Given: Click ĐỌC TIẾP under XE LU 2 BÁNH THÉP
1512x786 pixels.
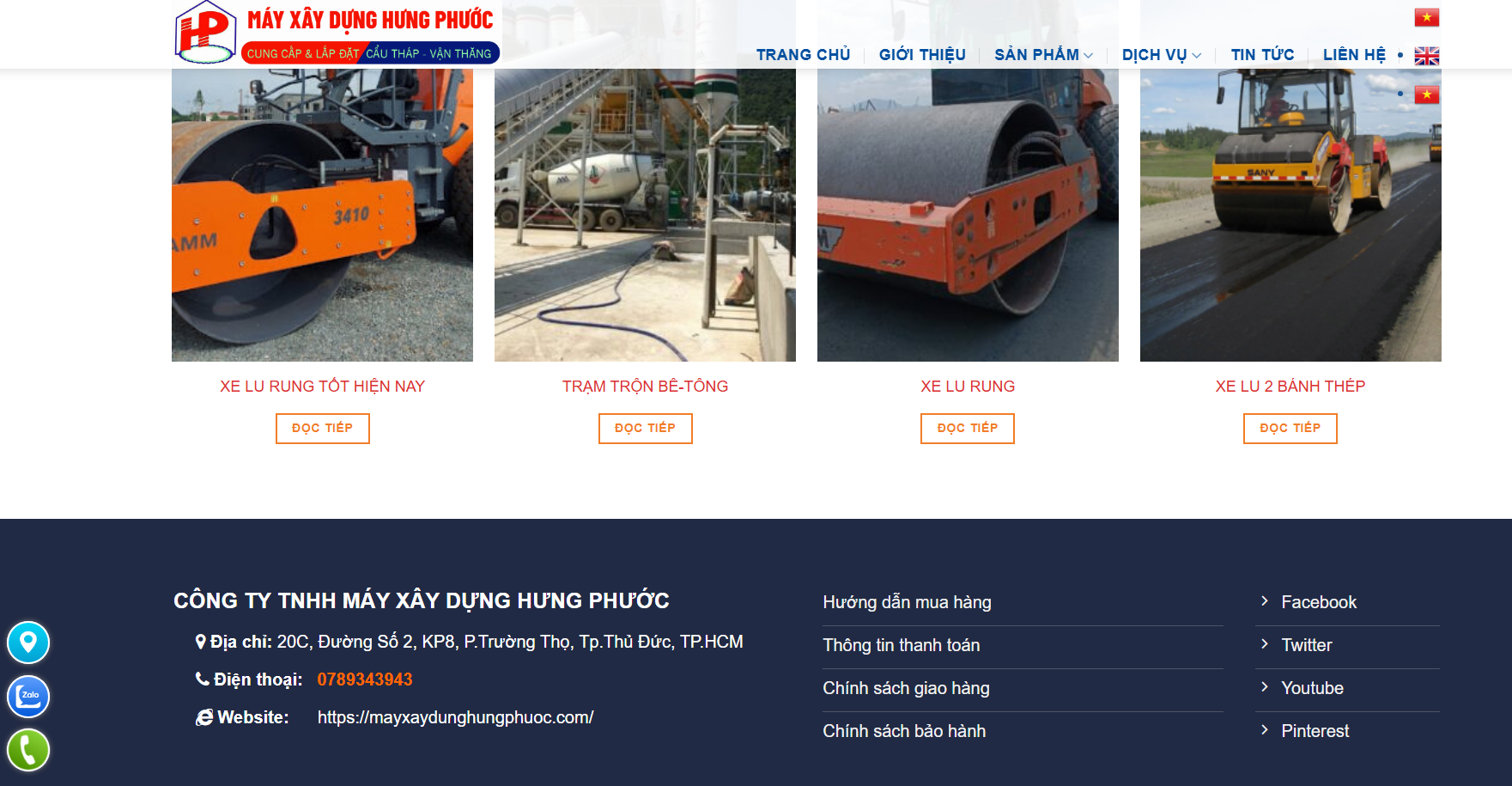Looking at the screenshot, I should (1290, 428).
